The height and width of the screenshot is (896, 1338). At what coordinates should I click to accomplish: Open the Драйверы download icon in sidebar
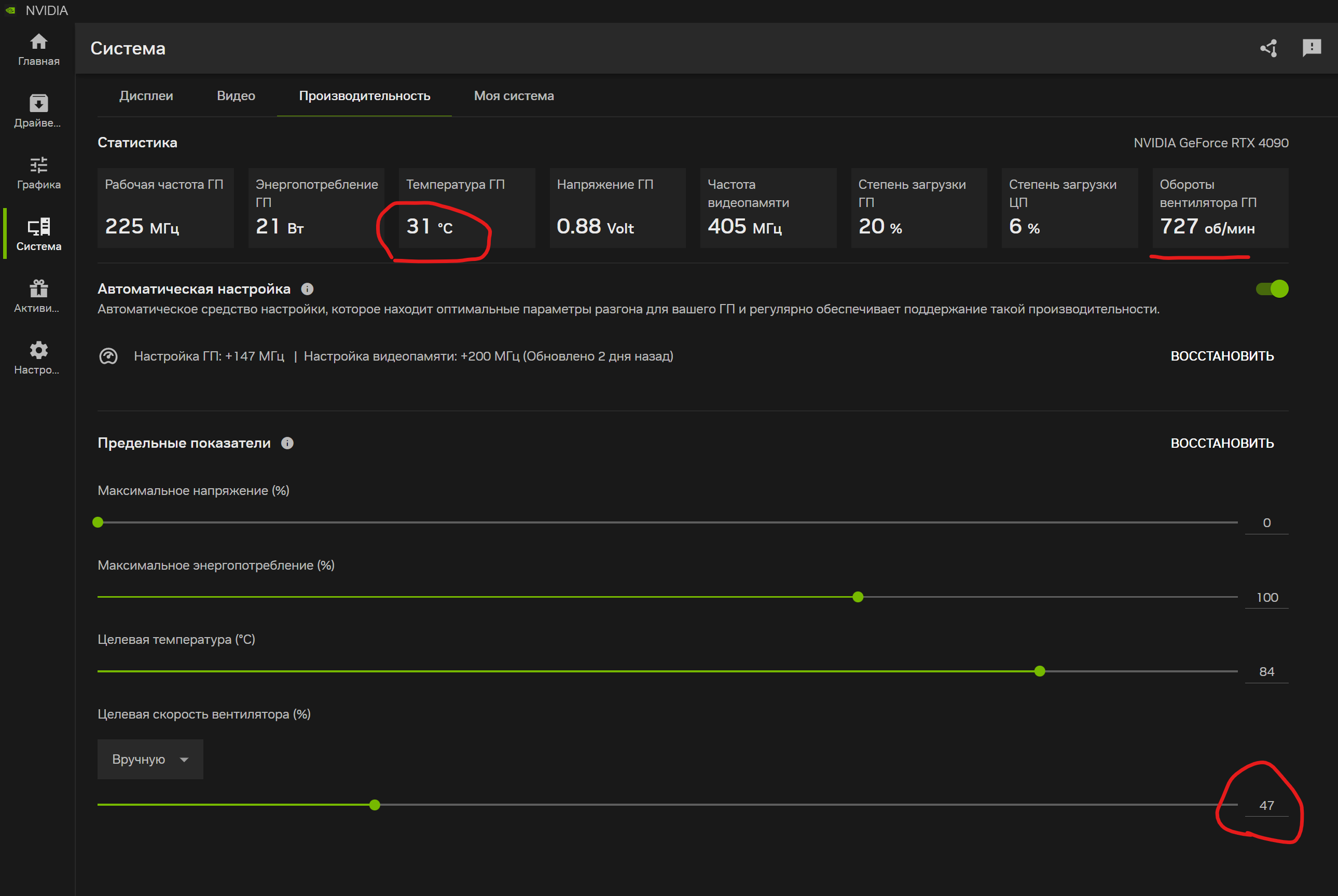(x=38, y=103)
